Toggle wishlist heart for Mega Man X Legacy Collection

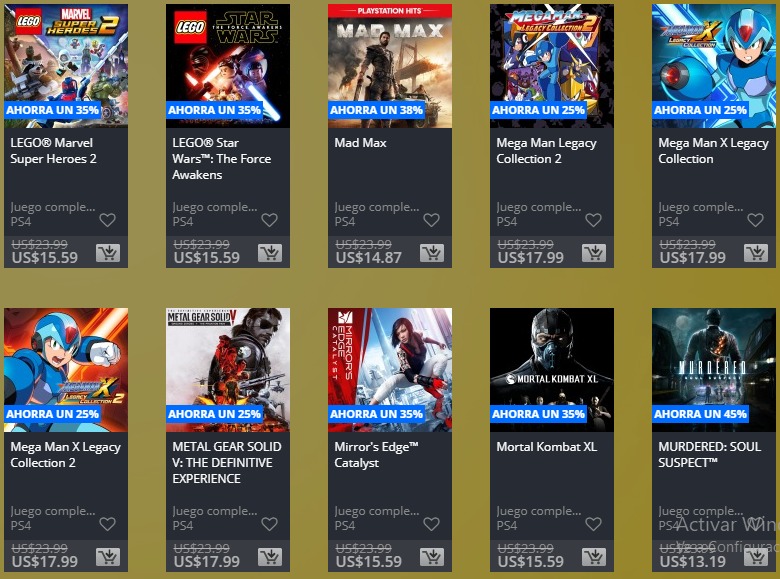[755, 220]
